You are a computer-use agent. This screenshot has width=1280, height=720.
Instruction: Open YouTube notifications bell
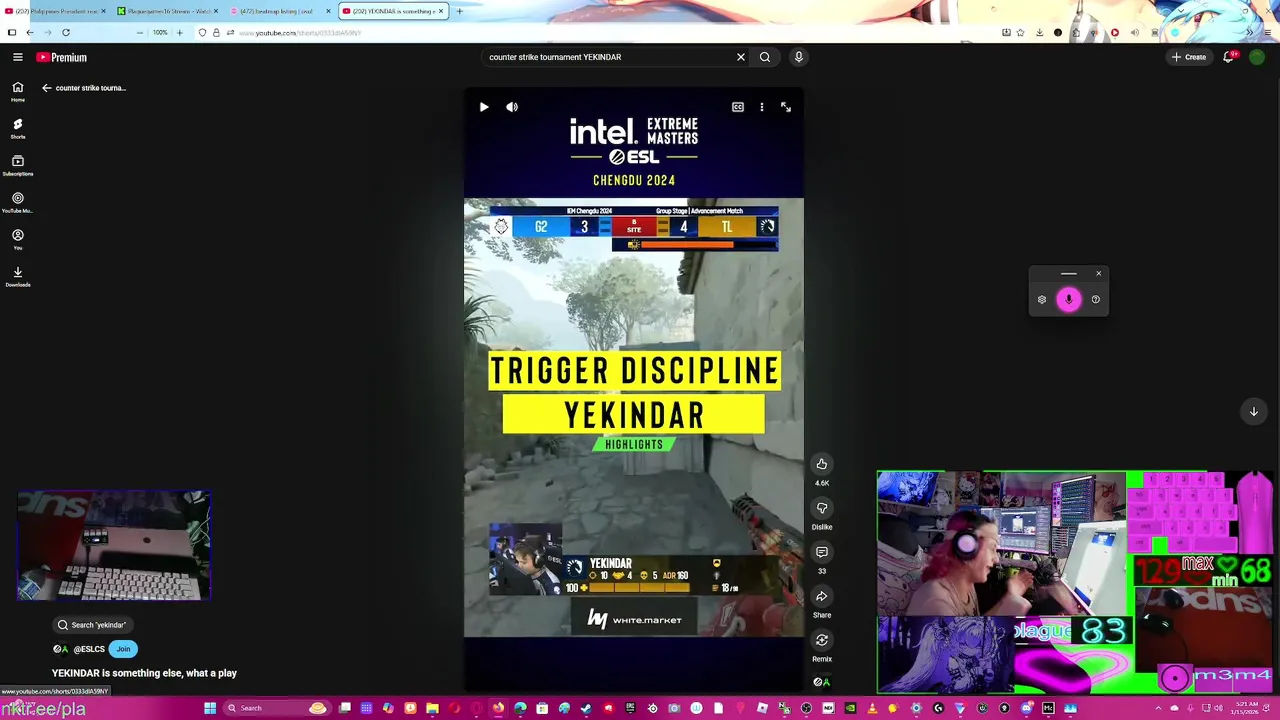point(1229,57)
